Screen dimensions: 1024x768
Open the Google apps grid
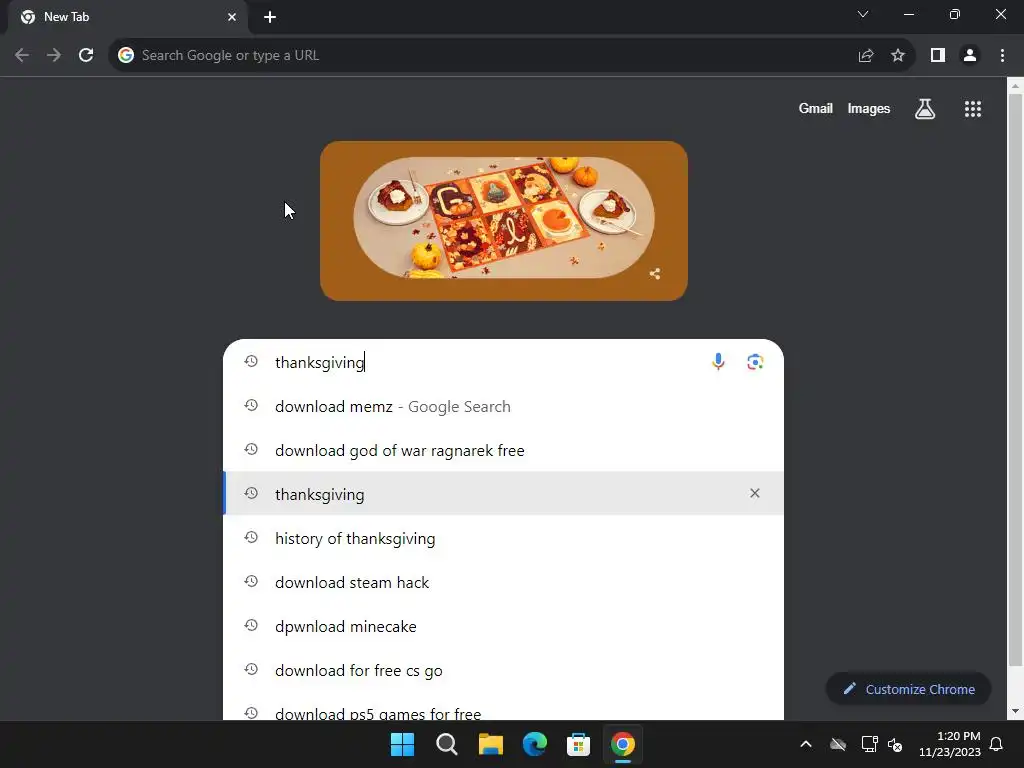pos(973,109)
